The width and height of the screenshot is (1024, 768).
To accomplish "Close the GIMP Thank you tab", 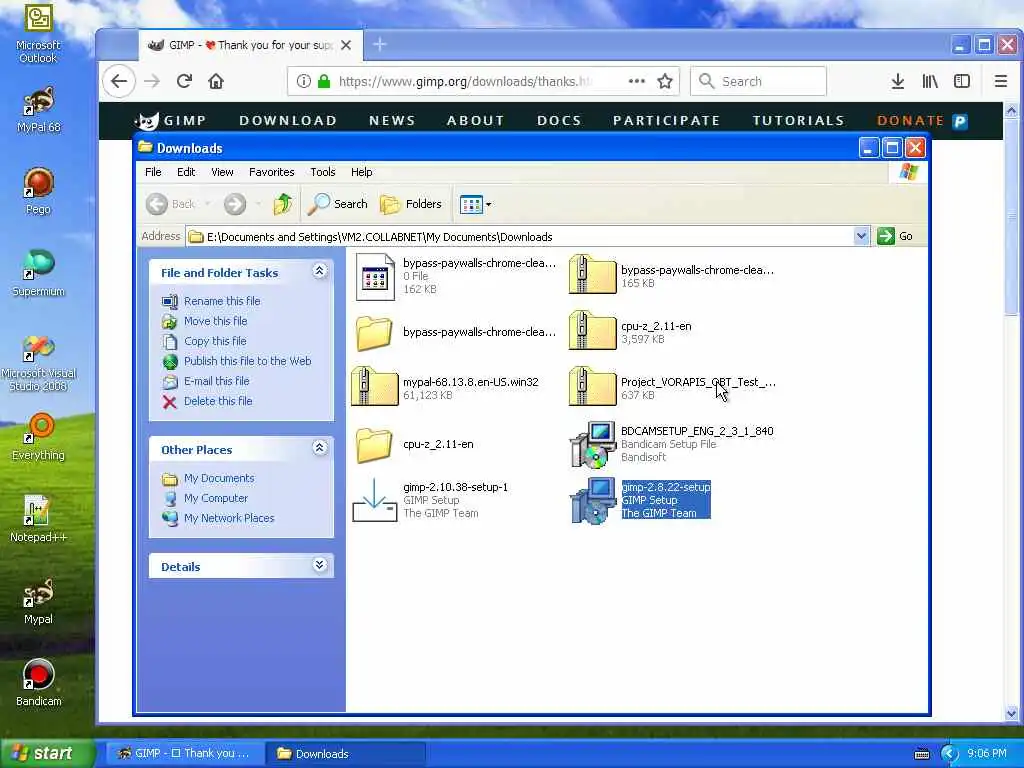I will [346, 45].
